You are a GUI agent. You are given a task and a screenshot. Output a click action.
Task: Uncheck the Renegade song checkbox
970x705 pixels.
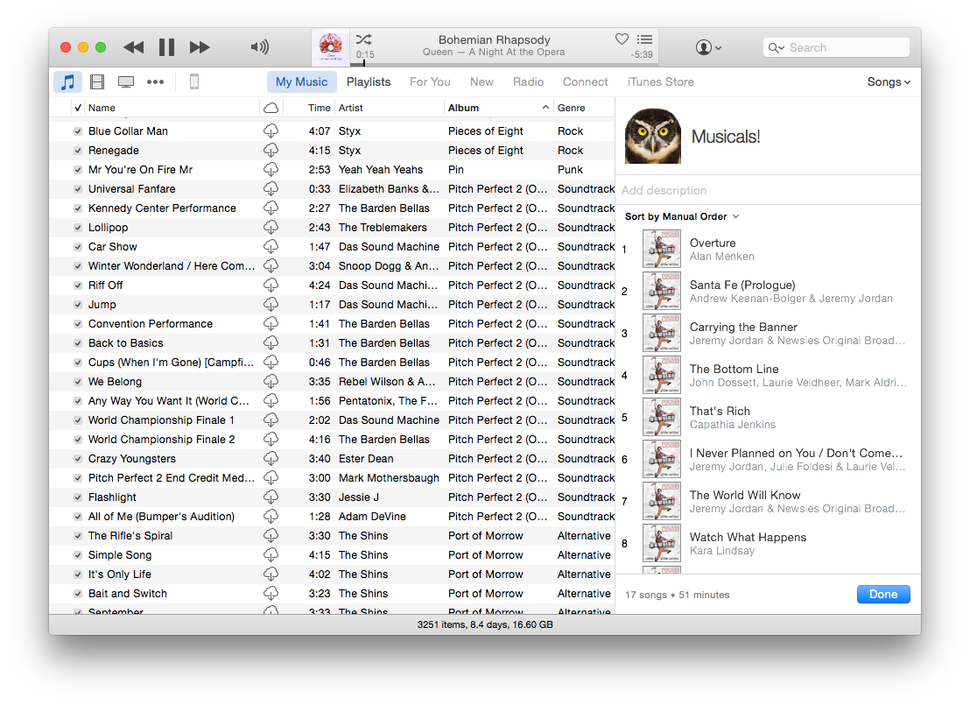[x=80, y=150]
